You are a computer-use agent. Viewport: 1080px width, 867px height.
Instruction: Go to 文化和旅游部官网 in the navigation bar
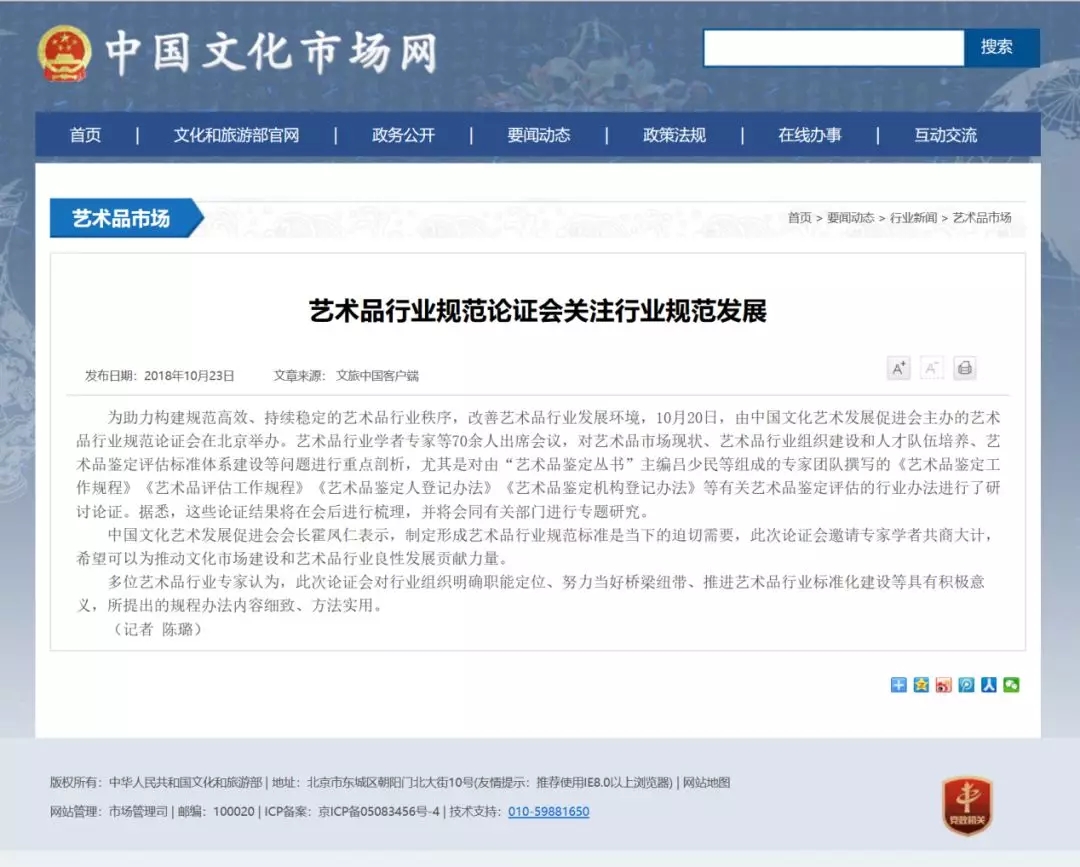pyautogui.click(x=236, y=135)
